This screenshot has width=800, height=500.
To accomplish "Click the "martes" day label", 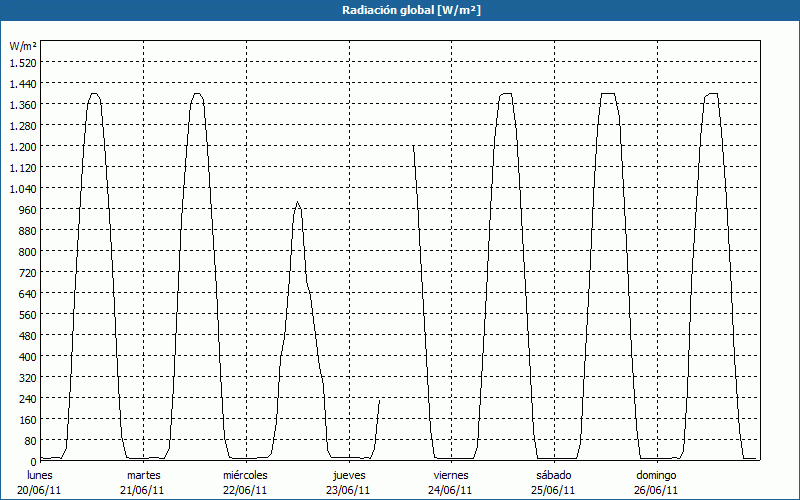I will (x=143, y=475).
